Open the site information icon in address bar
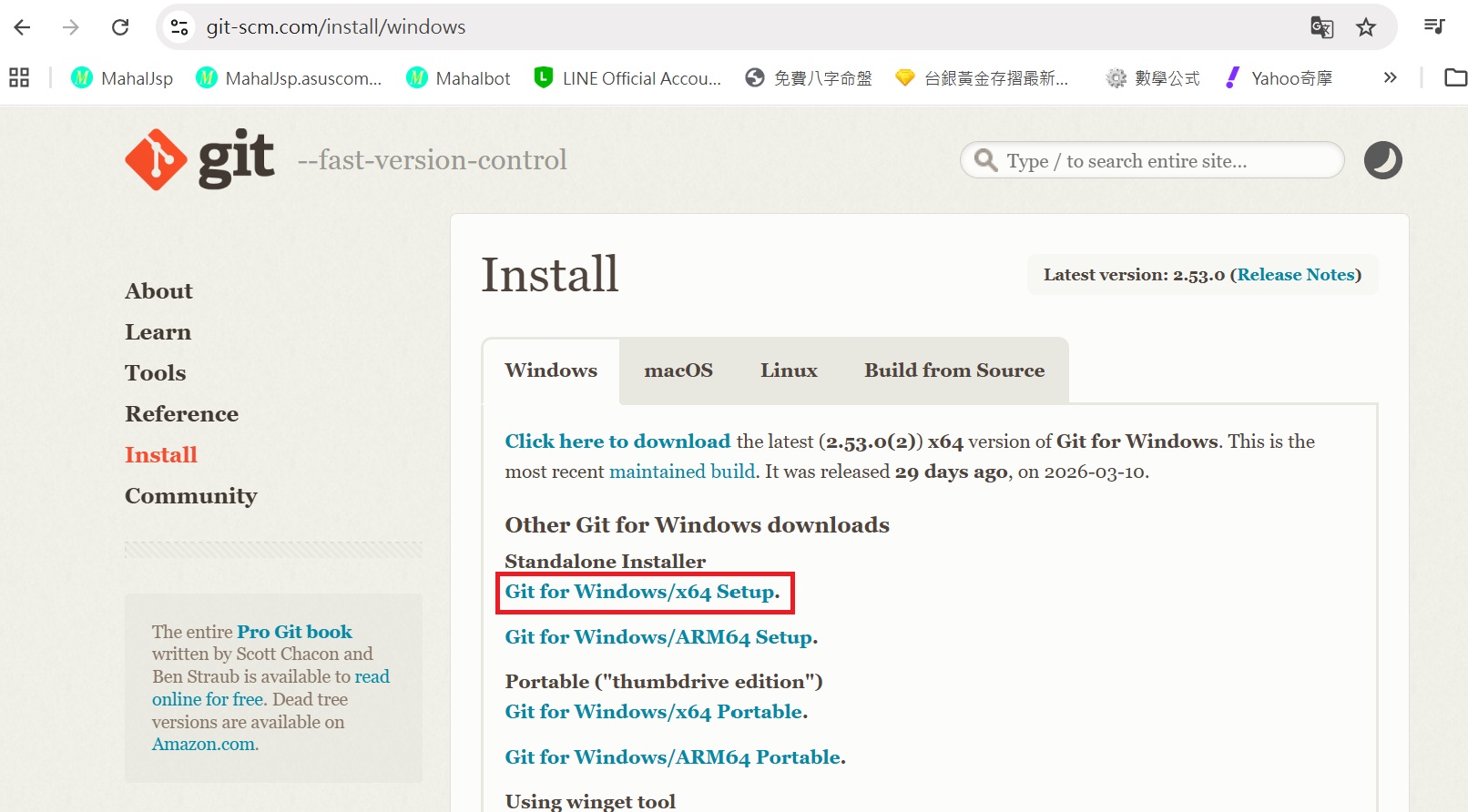This screenshot has width=1468, height=812. (x=179, y=27)
